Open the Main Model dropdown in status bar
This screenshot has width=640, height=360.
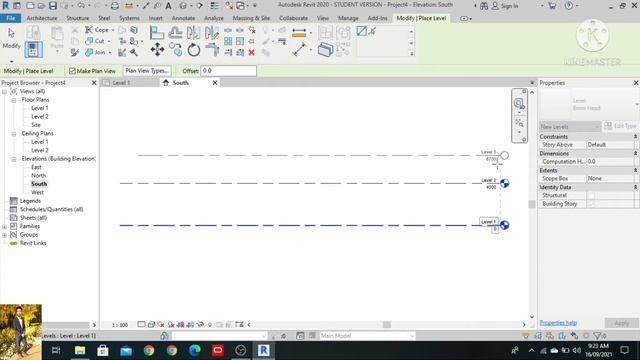[367, 336]
